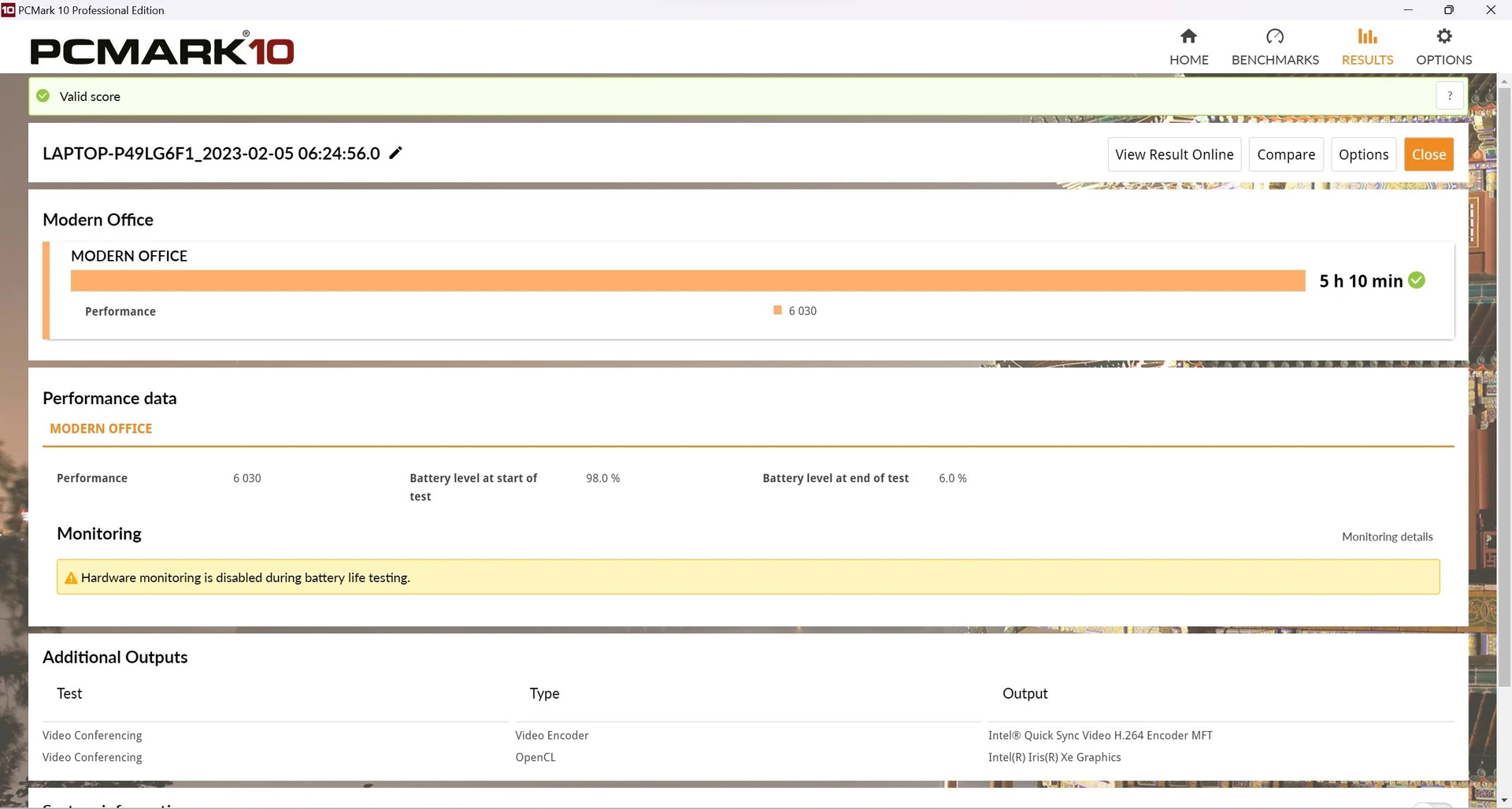Click the question mark help icon
The image size is (1512, 809).
pos(1450,95)
